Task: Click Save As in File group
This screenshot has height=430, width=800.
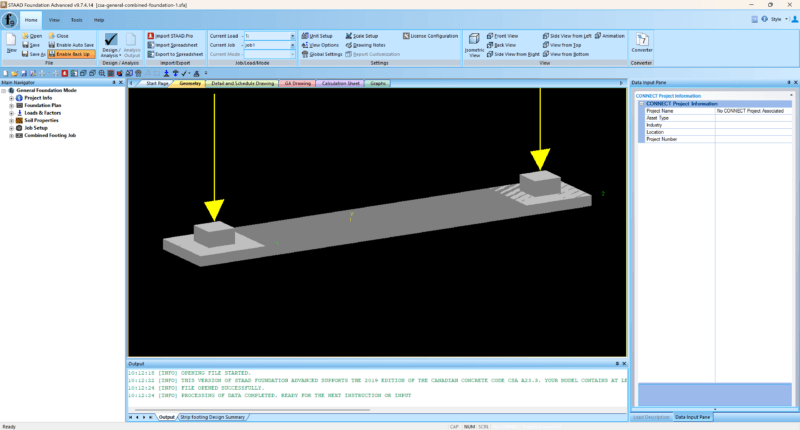Action: pos(34,54)
